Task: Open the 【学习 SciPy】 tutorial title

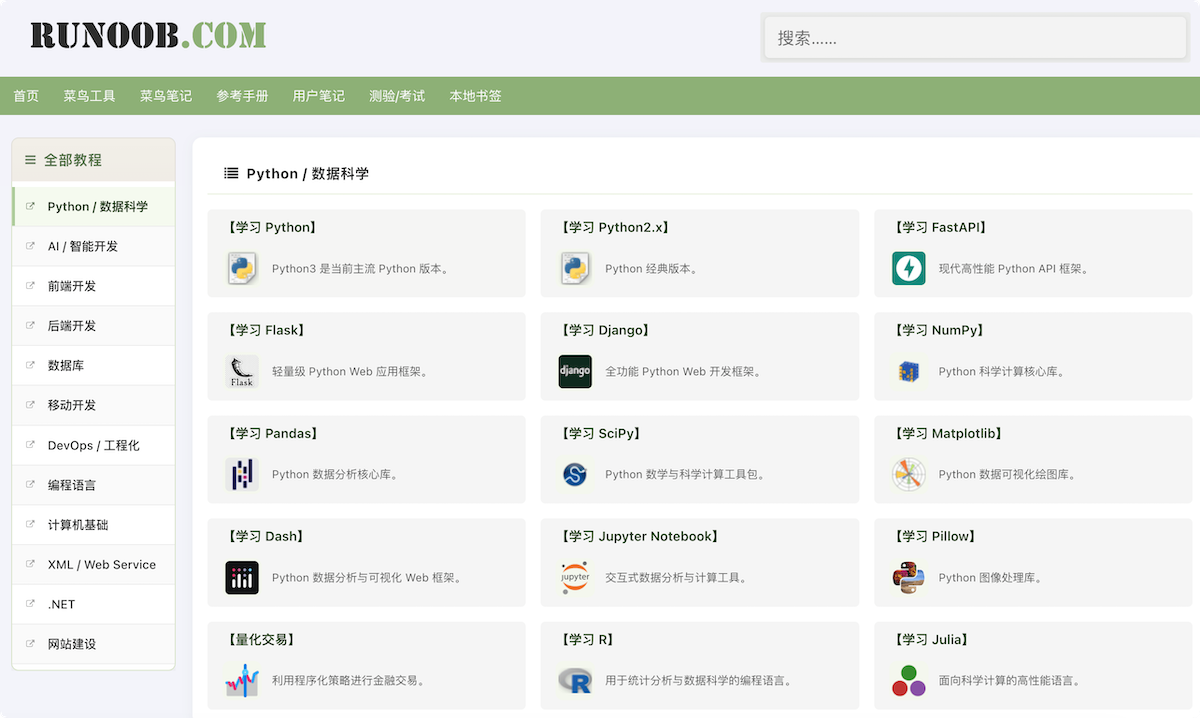Action: (601, 433)
